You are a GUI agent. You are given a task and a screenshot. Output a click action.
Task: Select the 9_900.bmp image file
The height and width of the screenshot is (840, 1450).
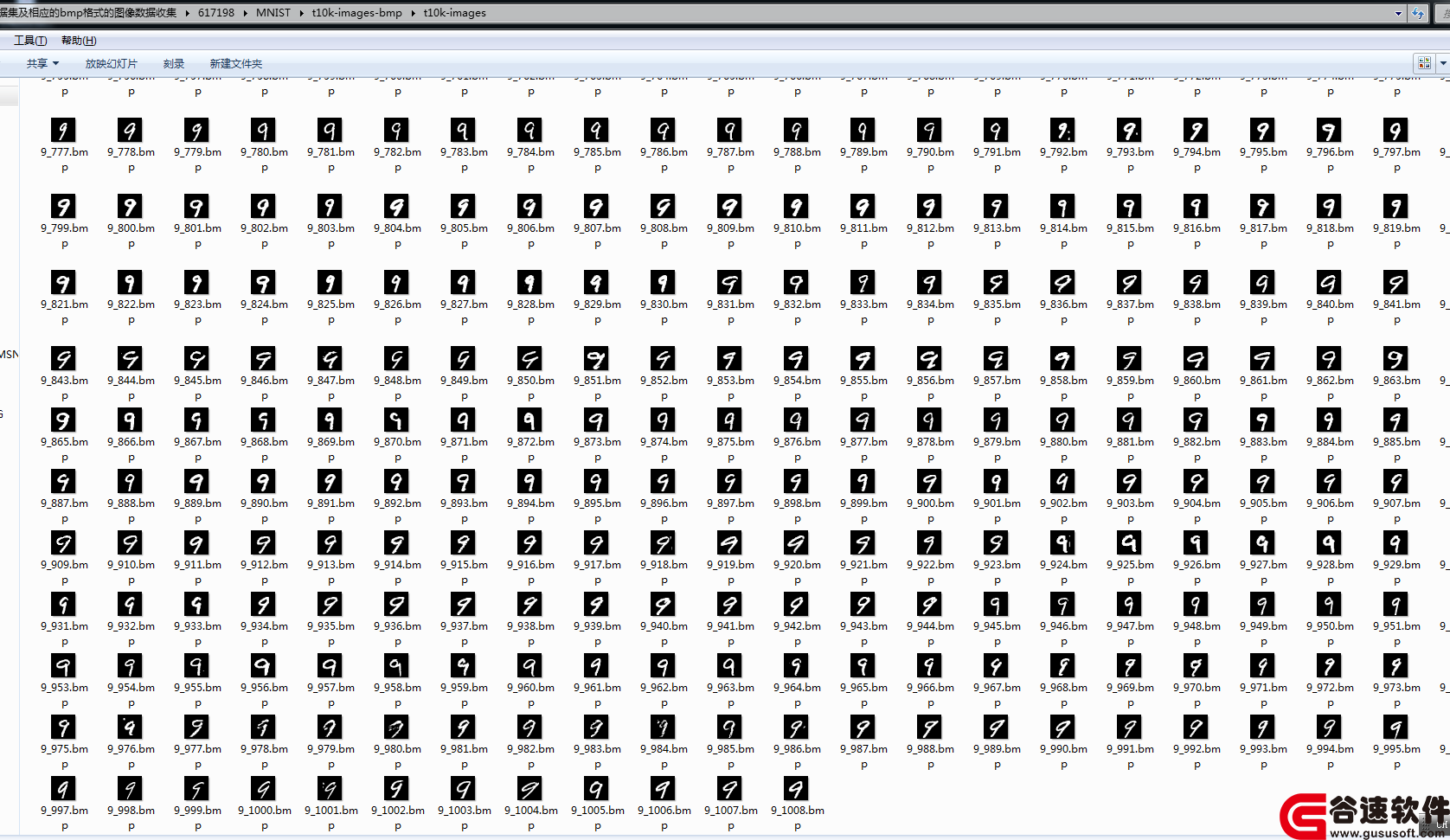tap(930, 495)
